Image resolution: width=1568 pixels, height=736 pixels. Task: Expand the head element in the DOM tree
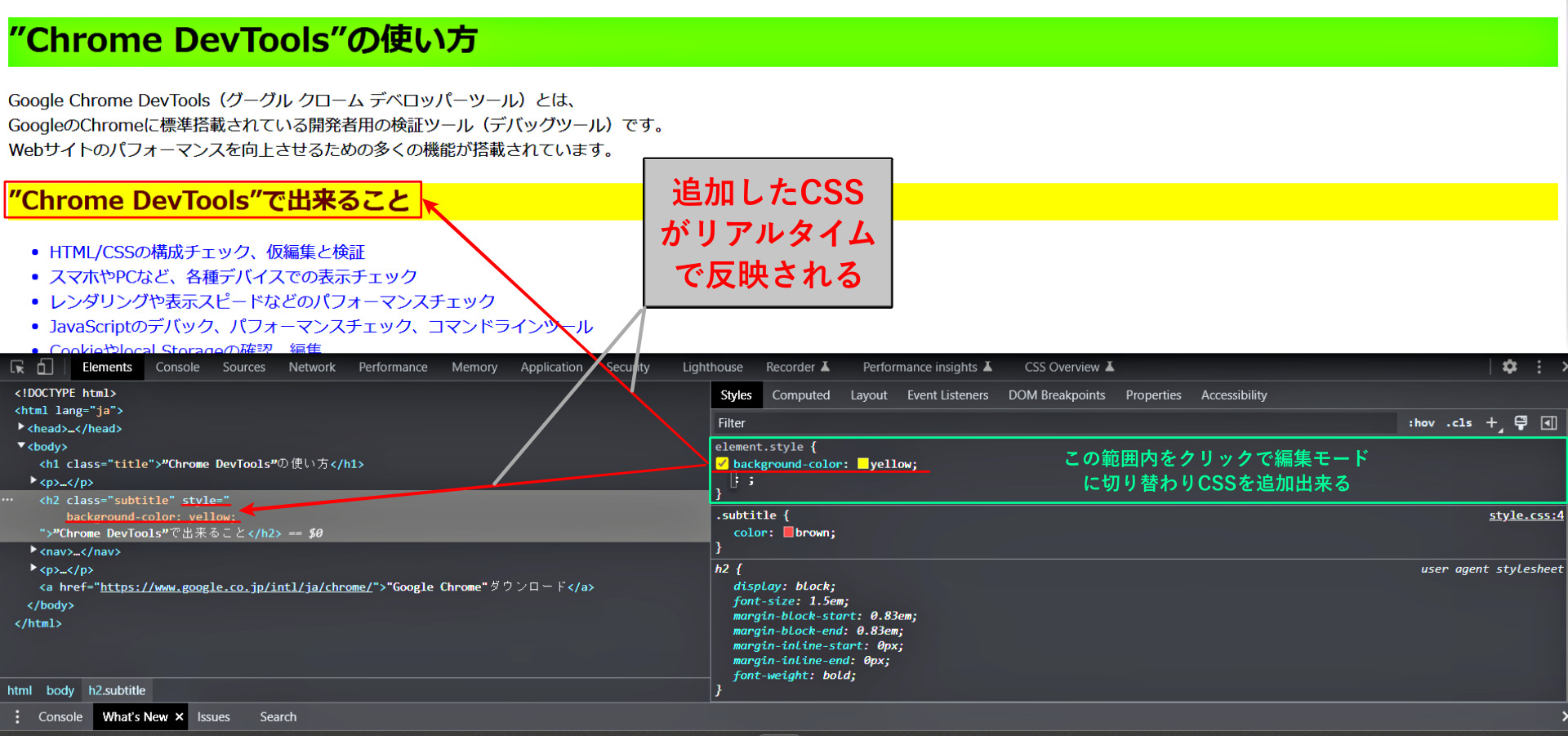[20, 427]
